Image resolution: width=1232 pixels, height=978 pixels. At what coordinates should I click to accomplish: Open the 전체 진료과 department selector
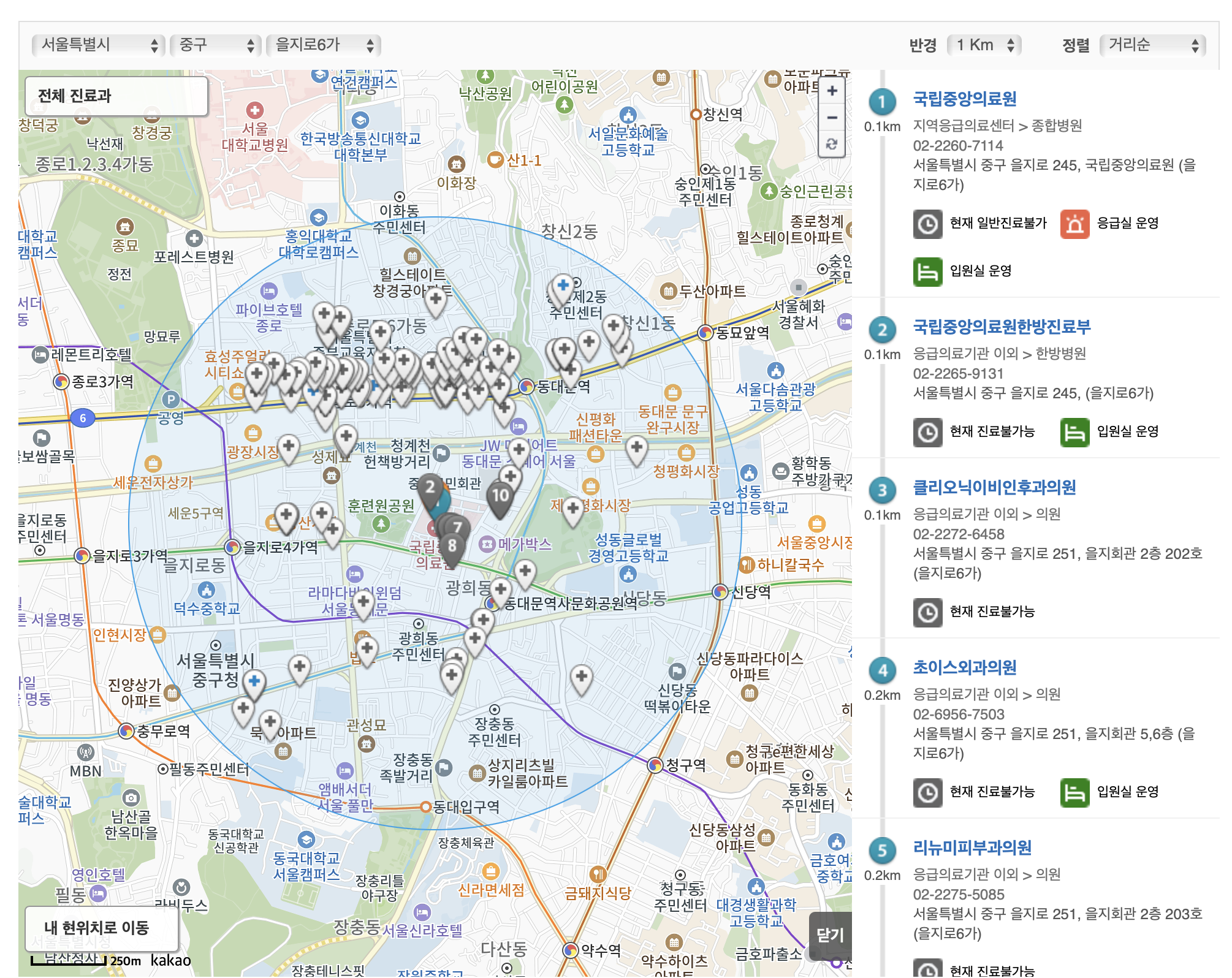(116, 96)
